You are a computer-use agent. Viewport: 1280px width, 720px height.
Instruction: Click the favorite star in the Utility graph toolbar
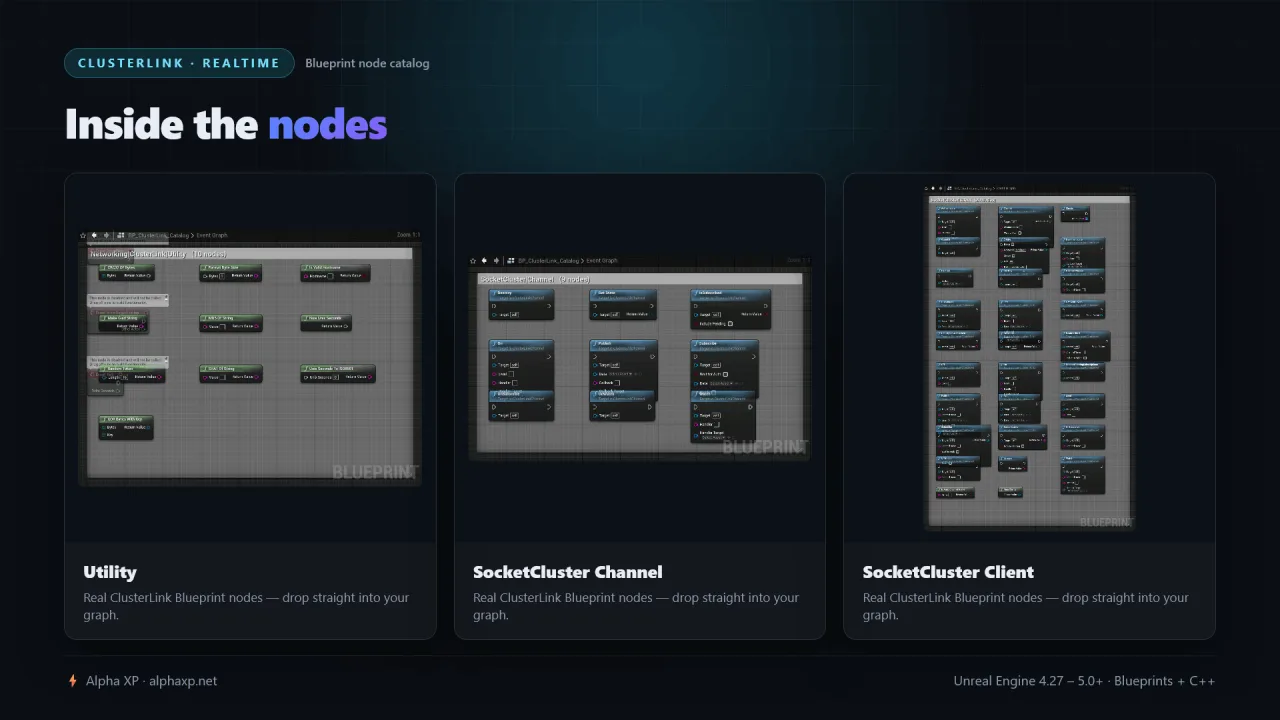[x=84, y=236]
